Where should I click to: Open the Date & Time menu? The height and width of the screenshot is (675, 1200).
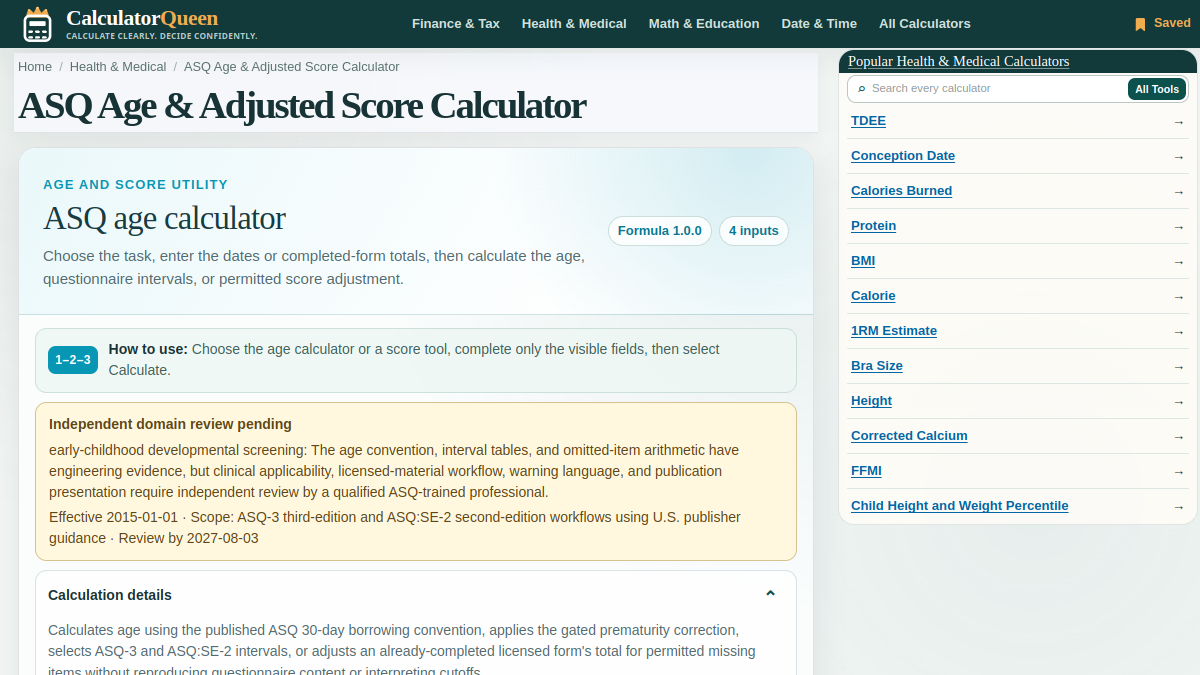819,24
